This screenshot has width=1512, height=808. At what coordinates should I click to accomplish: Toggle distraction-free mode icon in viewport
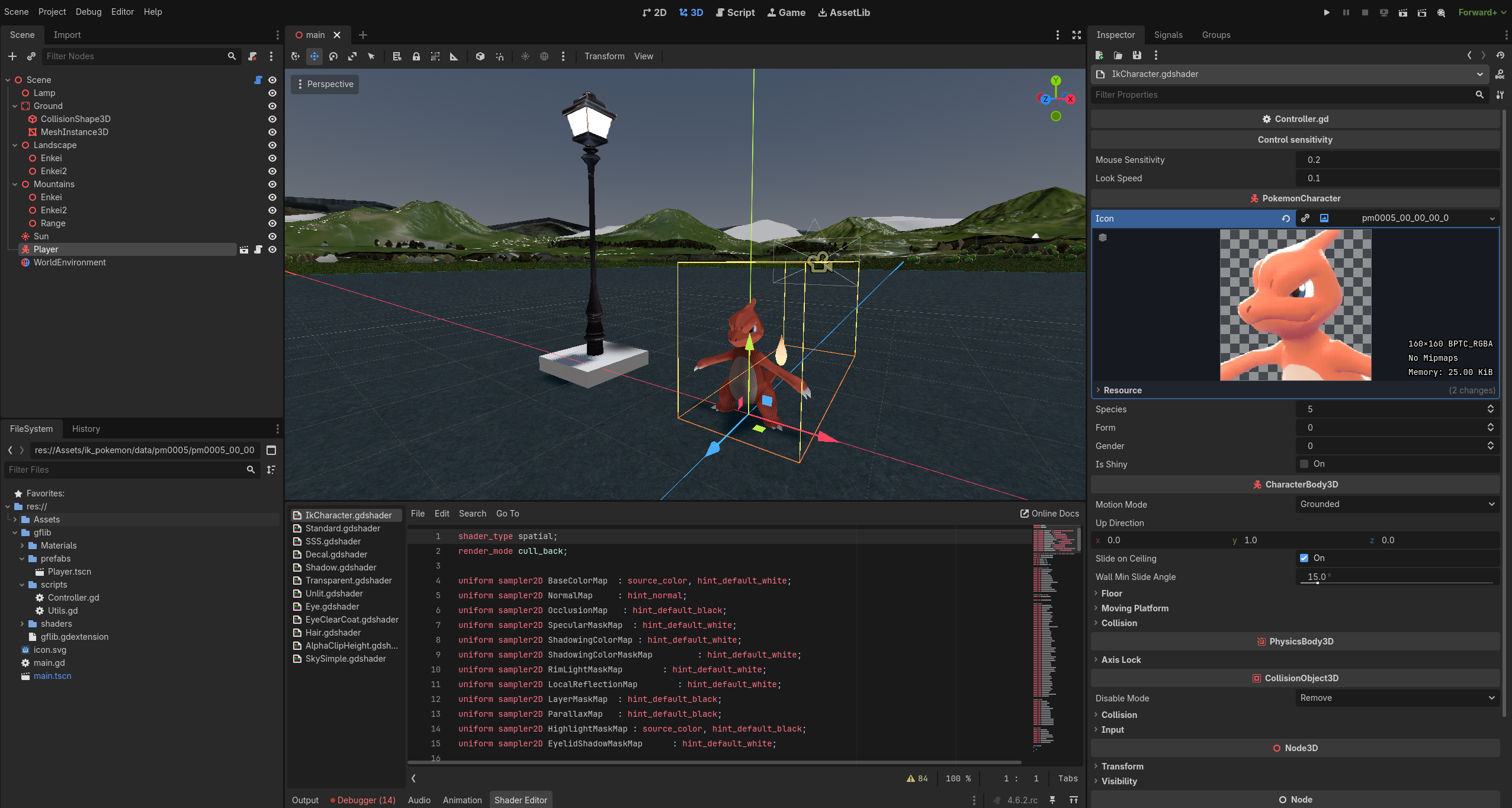[x=1077, y=35]
